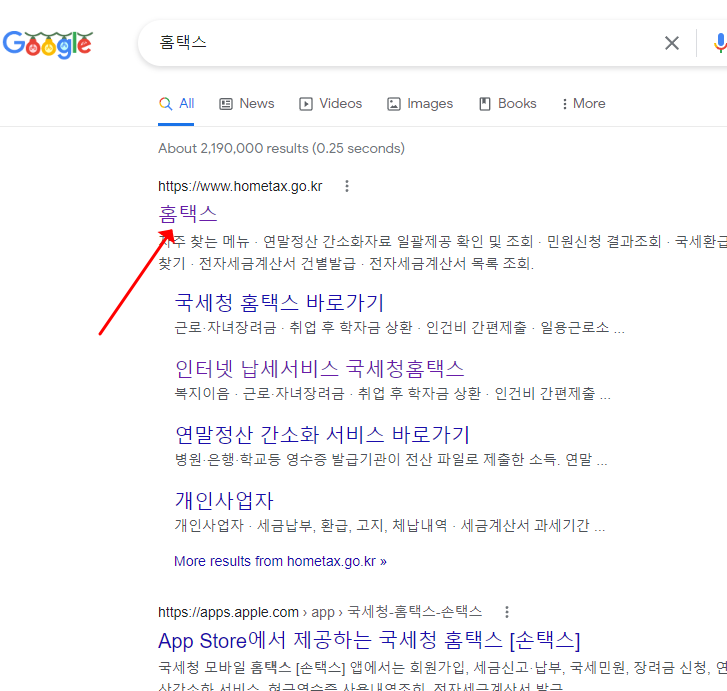Switch to the Images tab
The width and height of the screenshot is (727, 691).
pos(420,103)
